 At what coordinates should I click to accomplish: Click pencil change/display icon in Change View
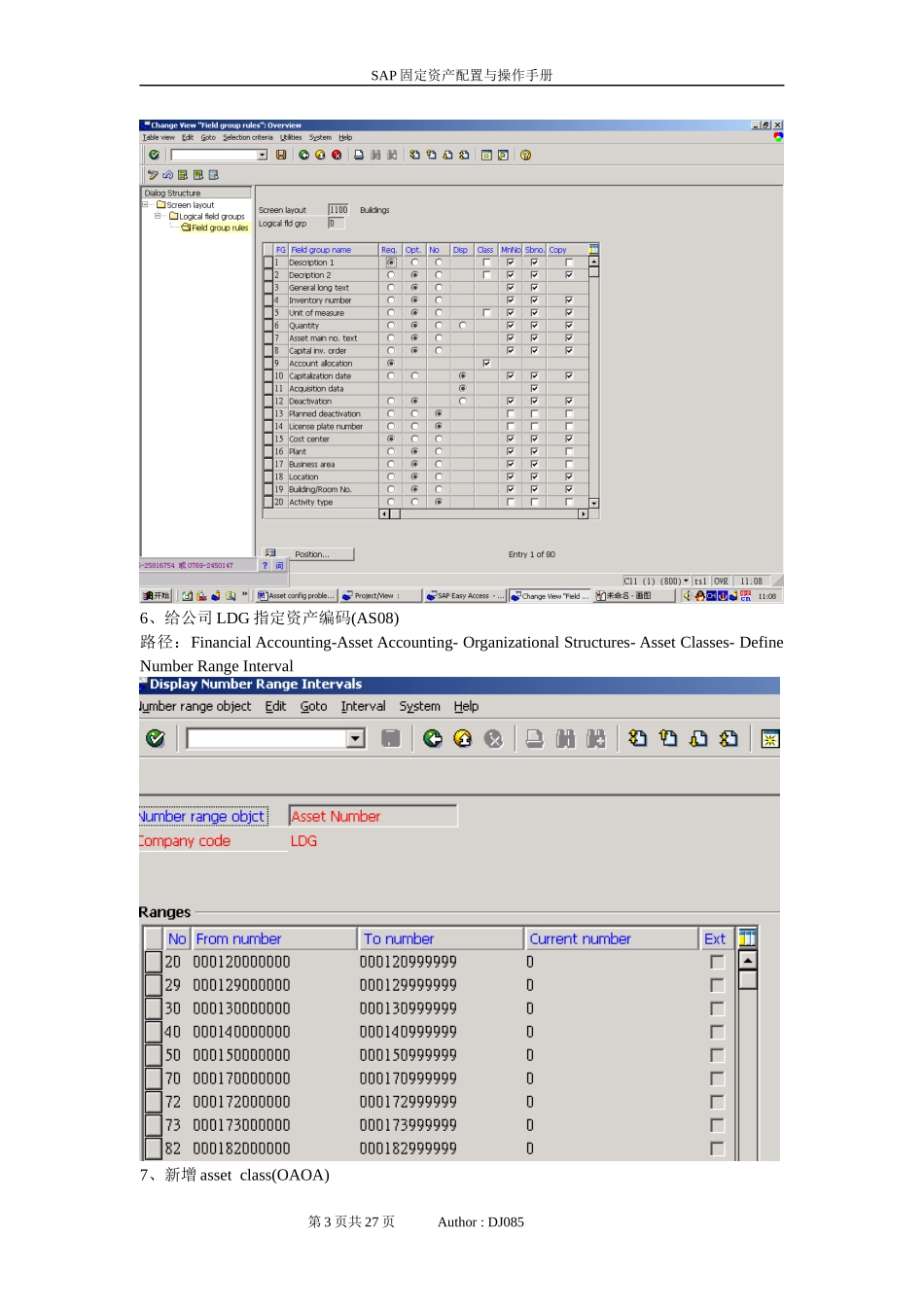[153, 175]
